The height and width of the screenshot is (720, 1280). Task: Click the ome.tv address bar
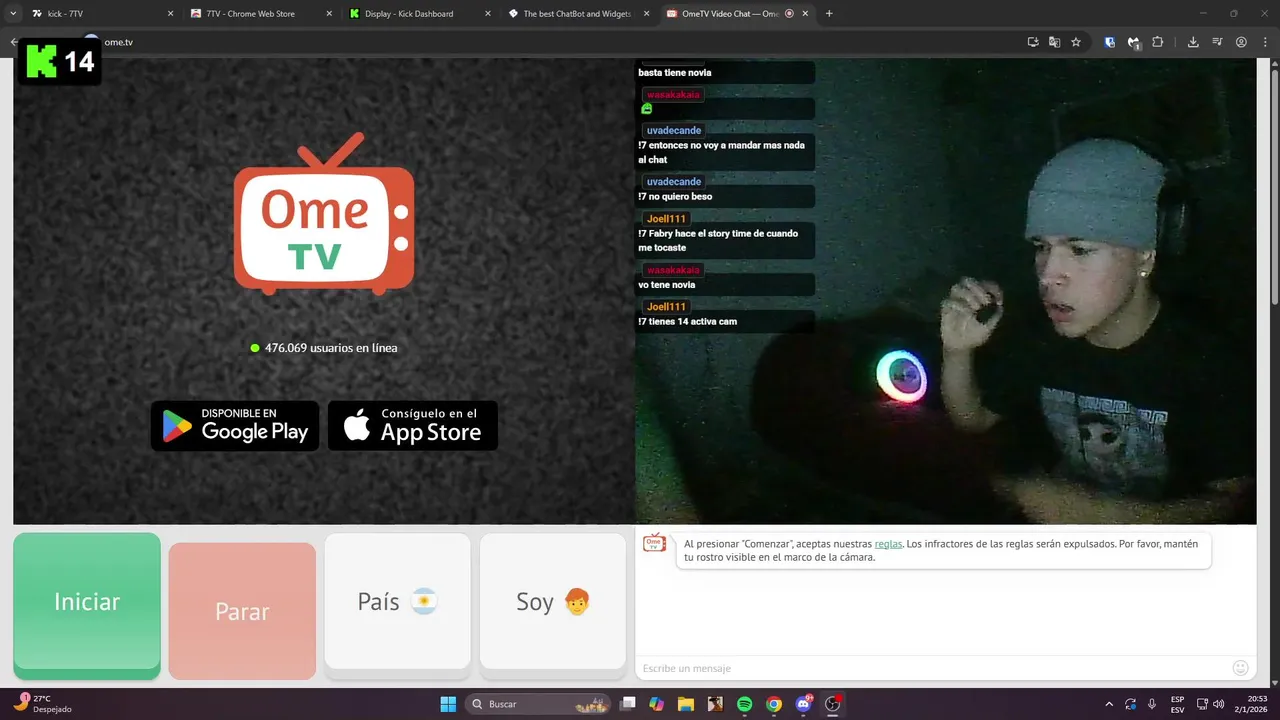pos(560,42)
